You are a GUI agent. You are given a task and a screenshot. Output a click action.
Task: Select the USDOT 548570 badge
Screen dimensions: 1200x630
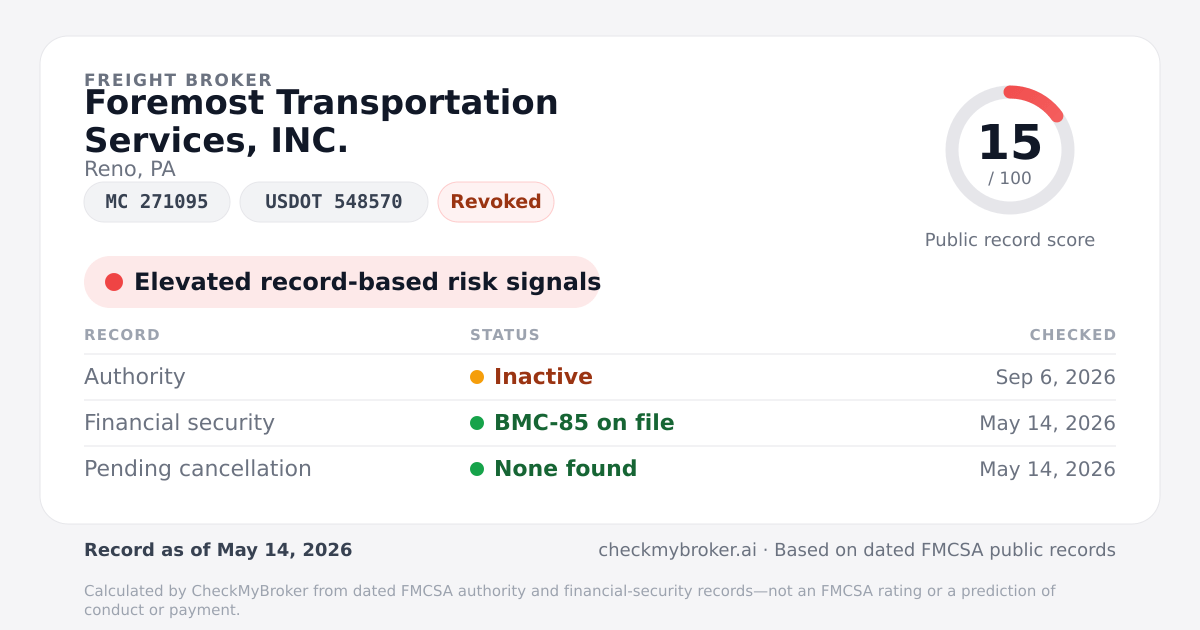point(334,202)
